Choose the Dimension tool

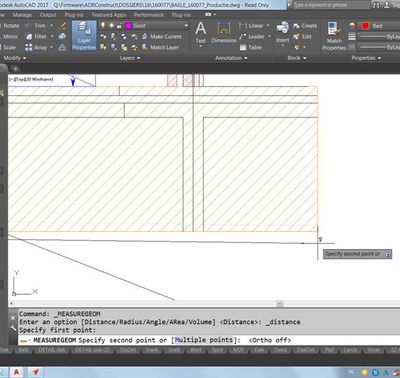coord(224,33)
